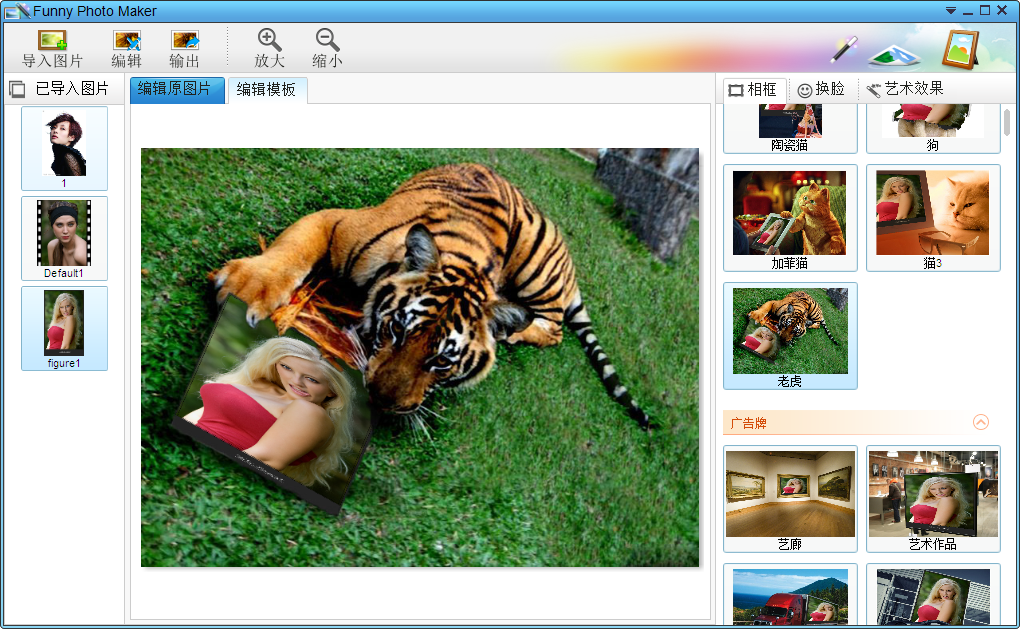Zoom out with the 缩小 magnifier
This screenshot has height=629, width=1020.
click(327, 49)
